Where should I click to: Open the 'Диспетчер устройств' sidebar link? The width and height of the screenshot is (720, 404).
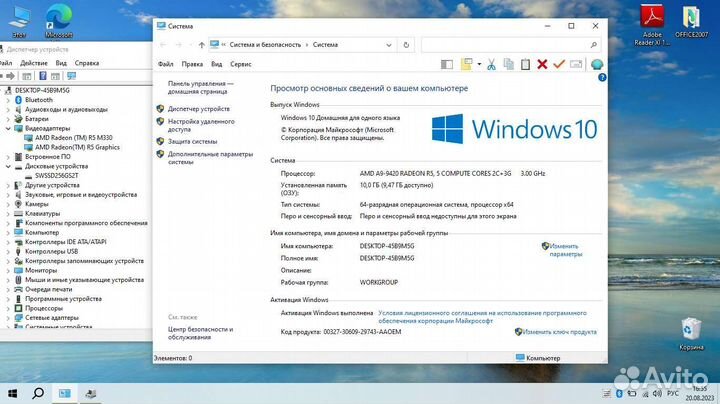pos(198,109)
